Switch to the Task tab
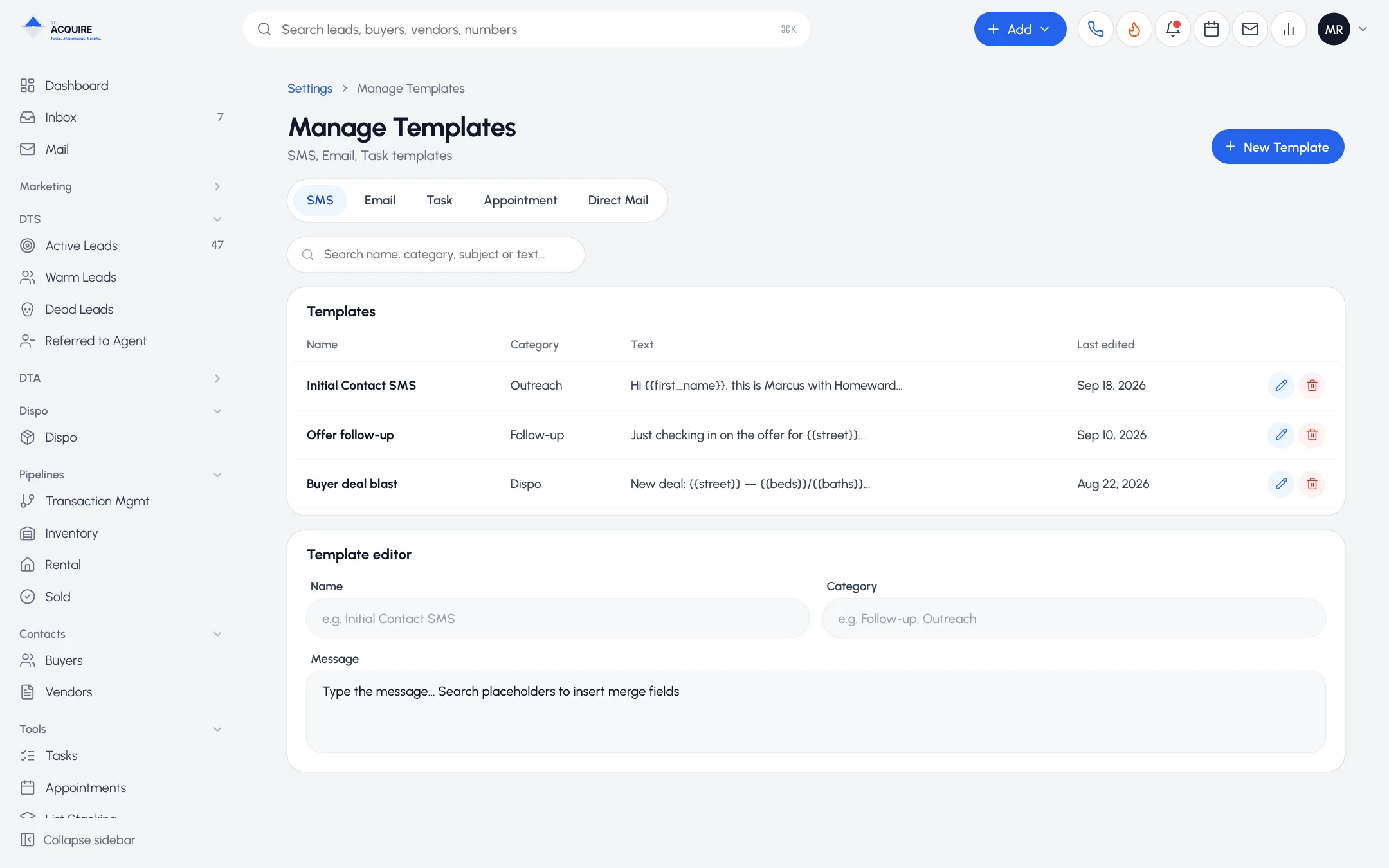 [x=439, y=201]
